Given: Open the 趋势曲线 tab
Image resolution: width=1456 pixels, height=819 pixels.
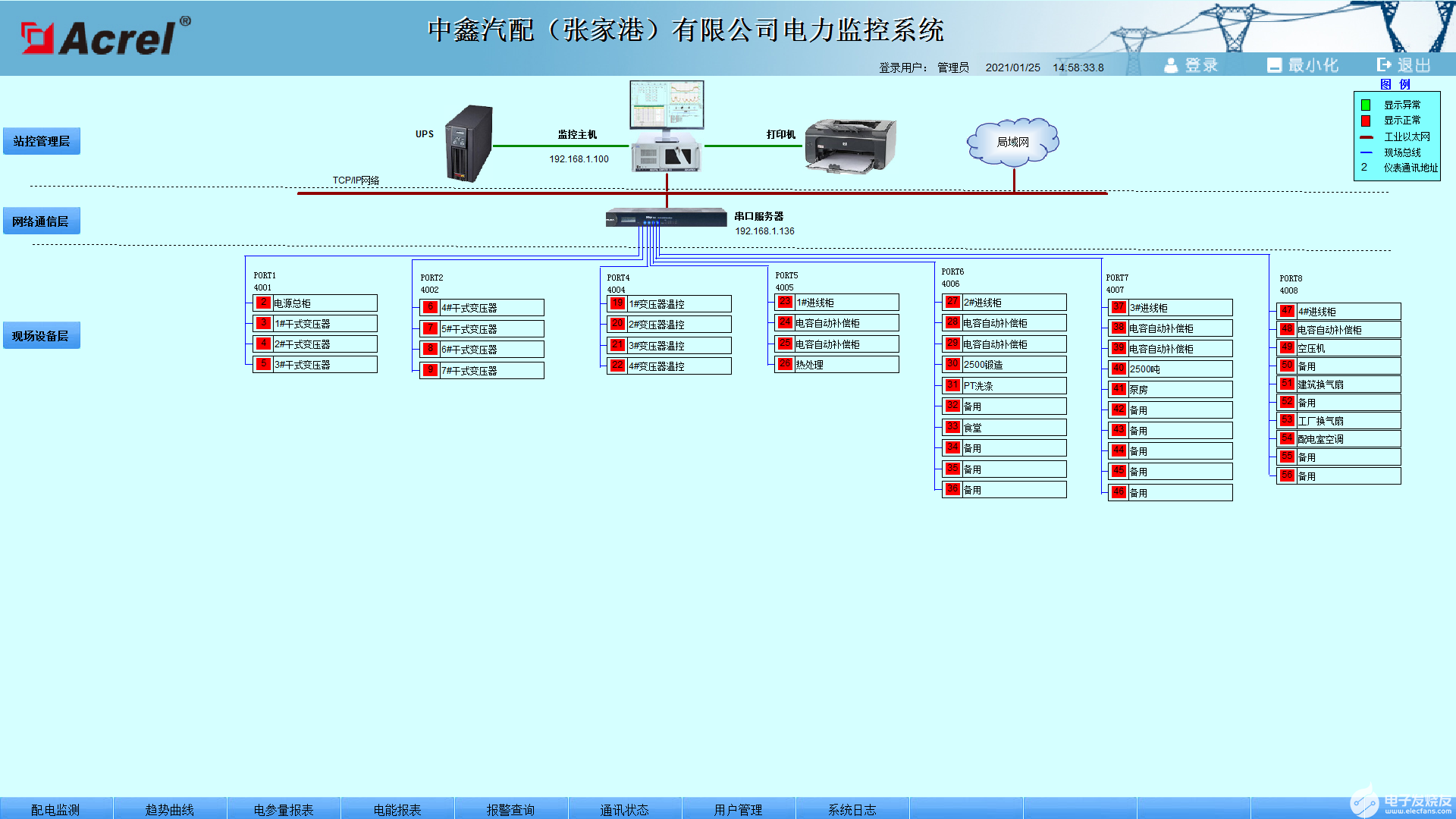Looking at the screenshot, I should pyautogui.click(x=169, y=809).
